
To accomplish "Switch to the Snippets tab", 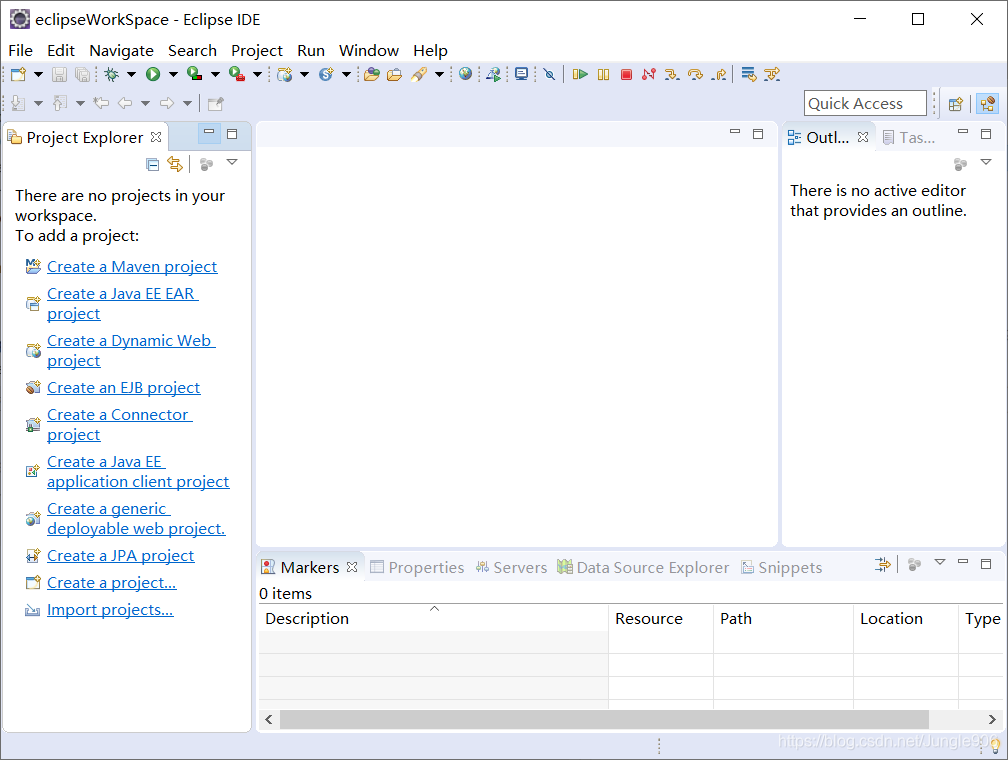I will 781,567.
